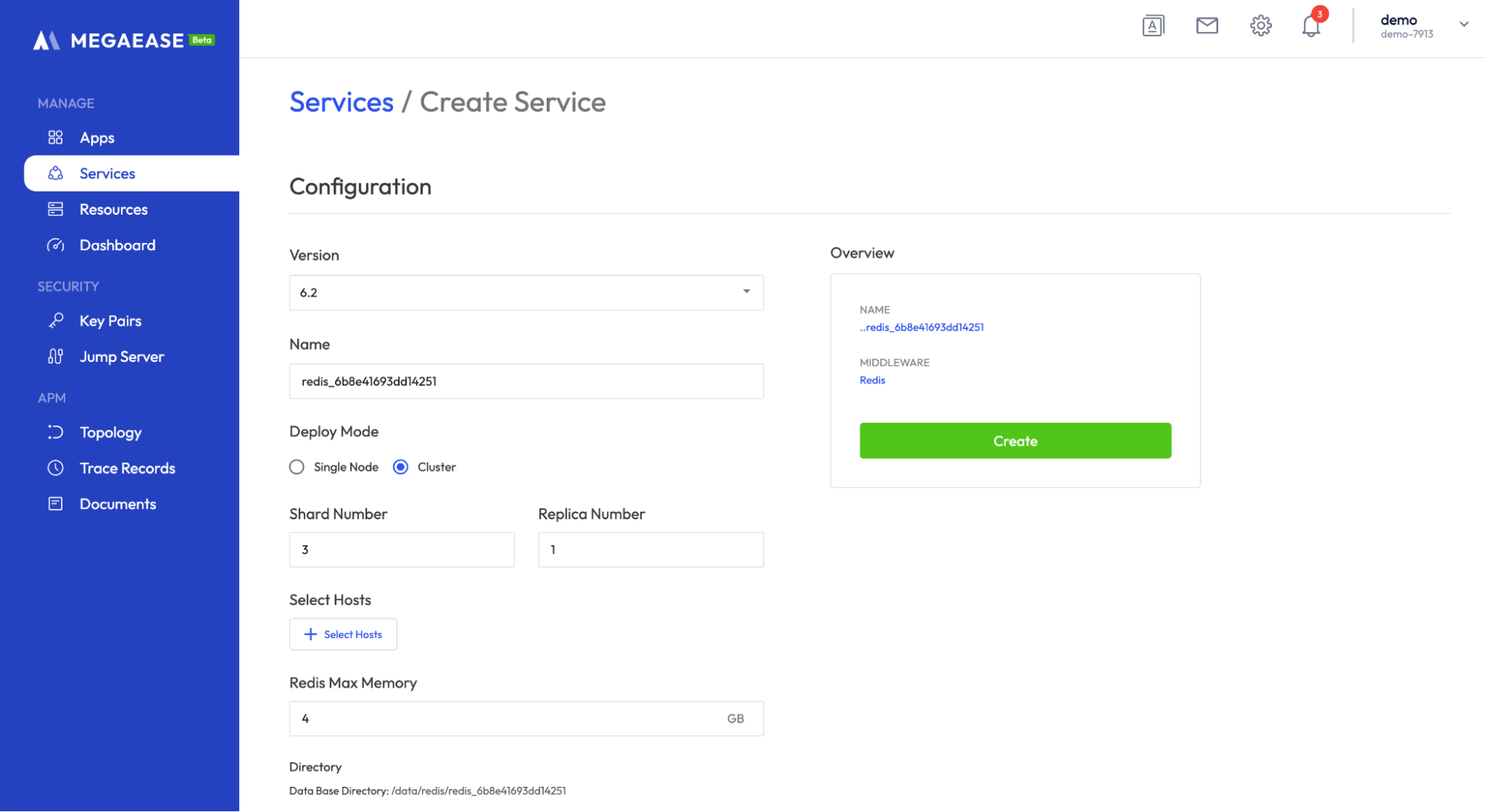Click the Key Pairs key icon
This screenshot has height=812, width=1485.
(56, 321)
